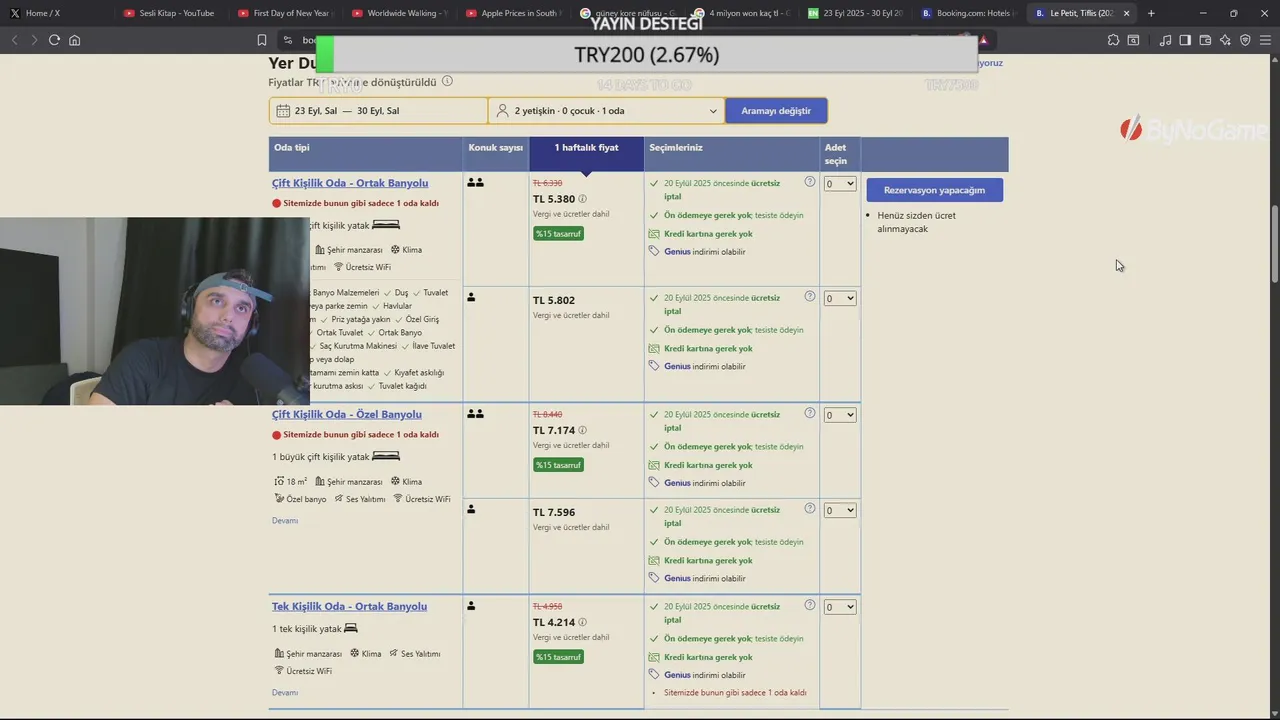
Task: Click info icon beside TL 5.380 price
Action: tap(582, 199)
